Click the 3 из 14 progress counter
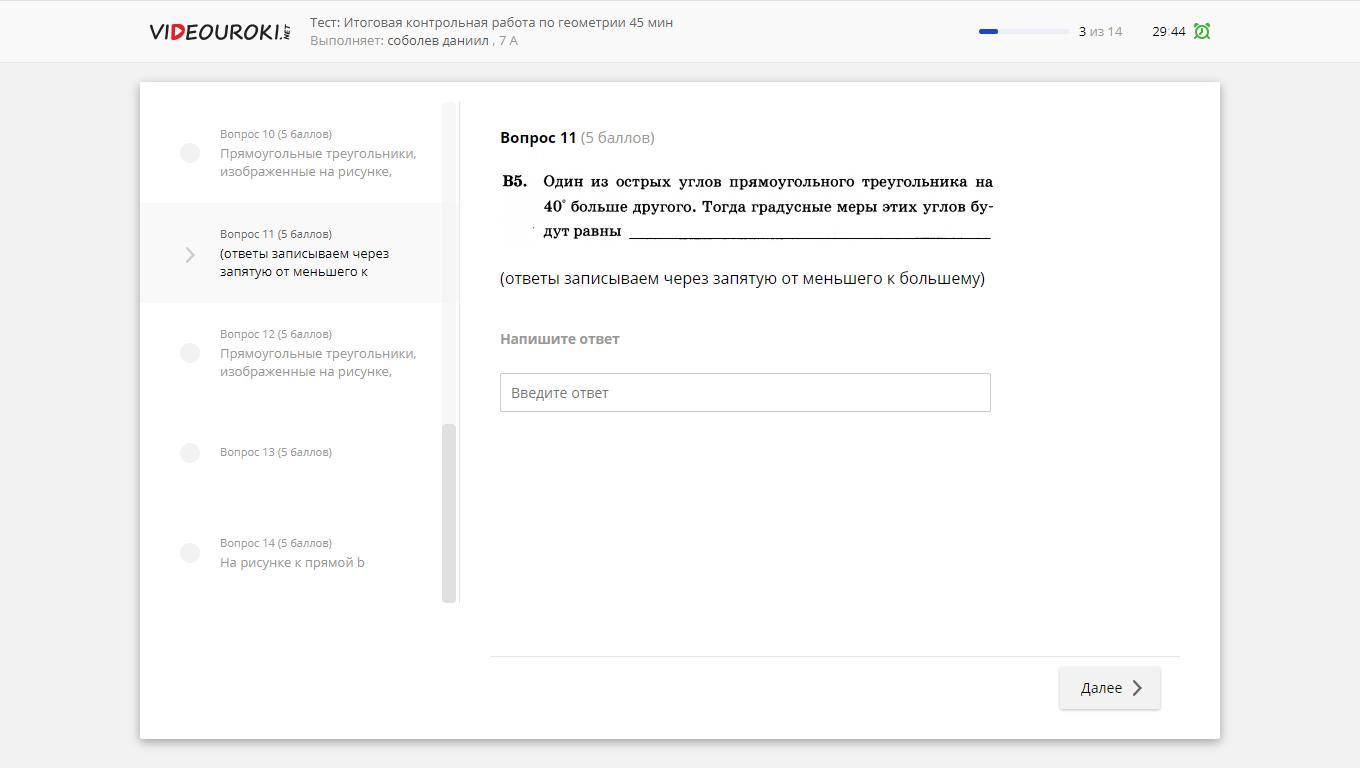This screenshot has width=1360, height=768. (x=1100, y=31)
